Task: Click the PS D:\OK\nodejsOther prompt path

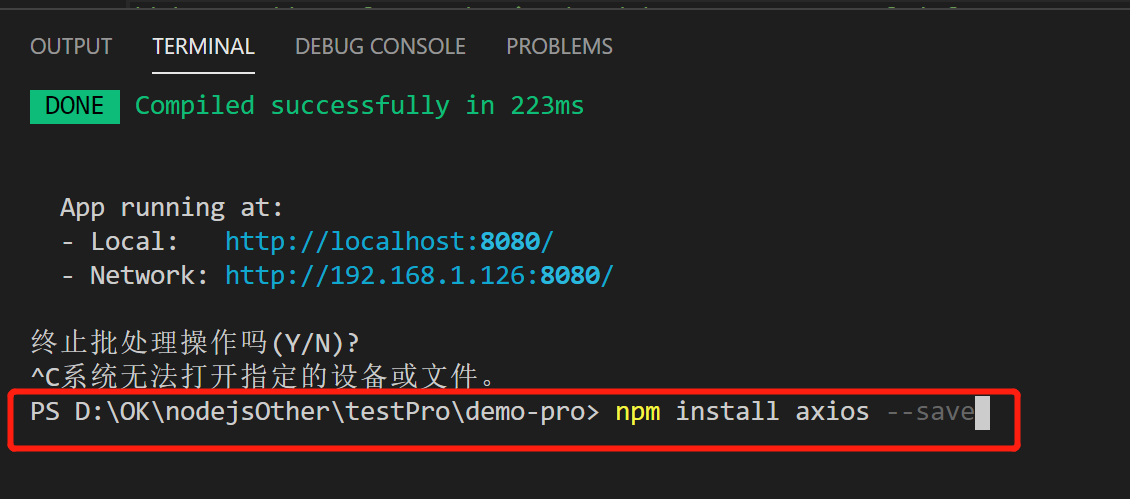Action: click(x=315, y=412)
